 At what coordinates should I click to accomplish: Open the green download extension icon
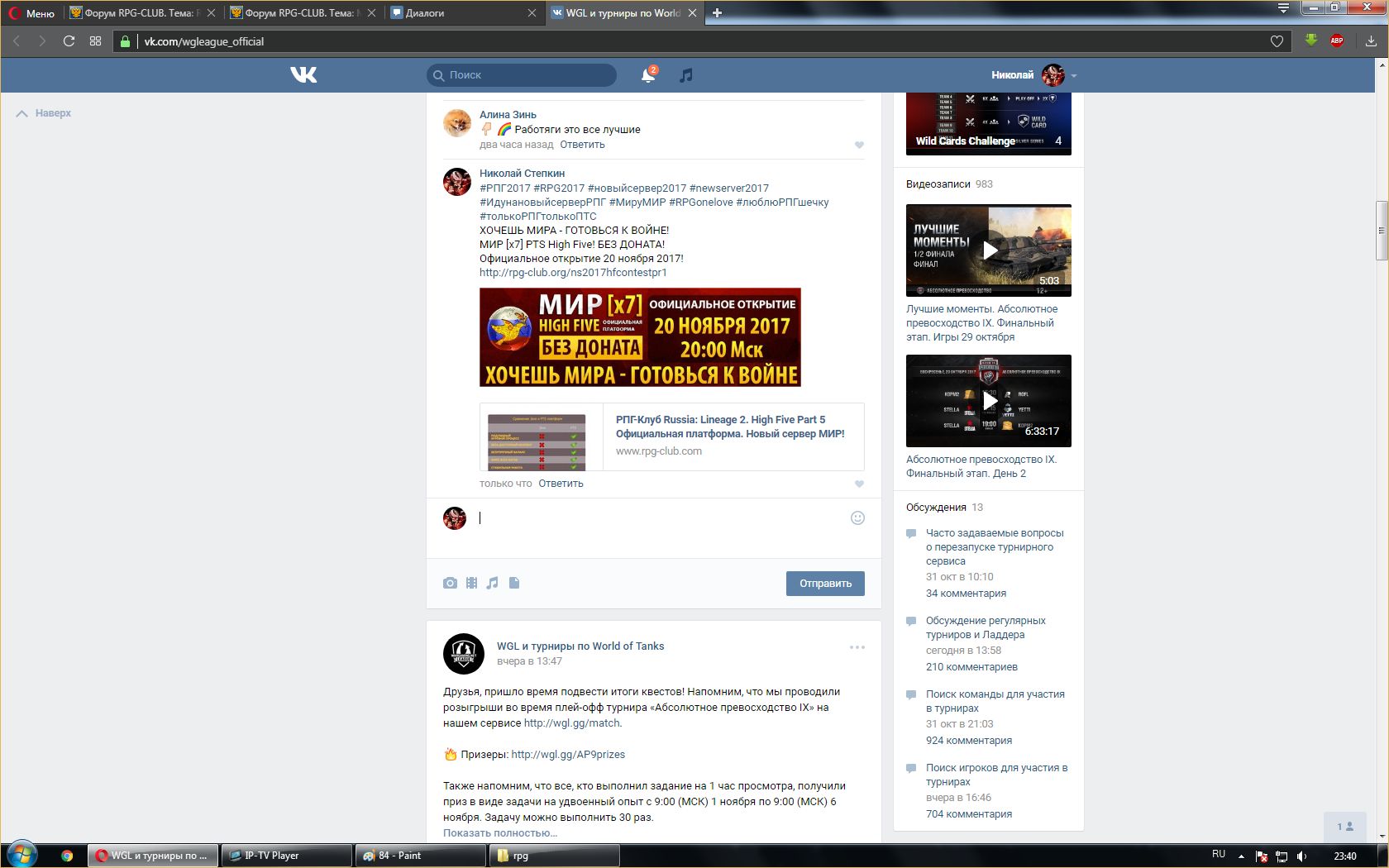pyautogui.click(x=1310, y=41)
